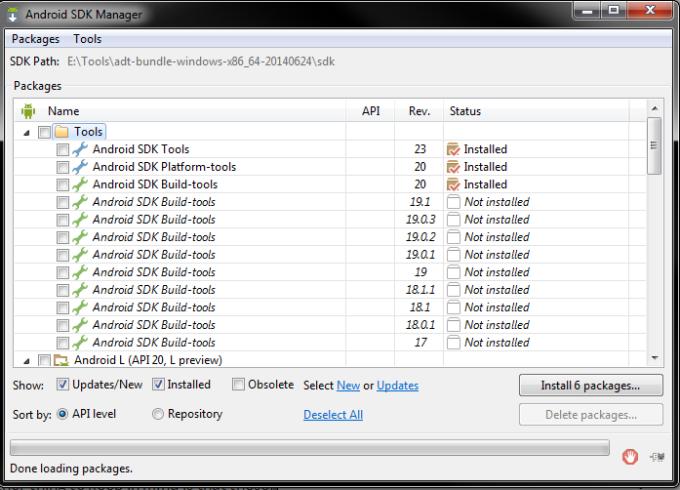
Task: Click wrench icon for Build-tools rev 18.0.1
Action: (80, 325)
